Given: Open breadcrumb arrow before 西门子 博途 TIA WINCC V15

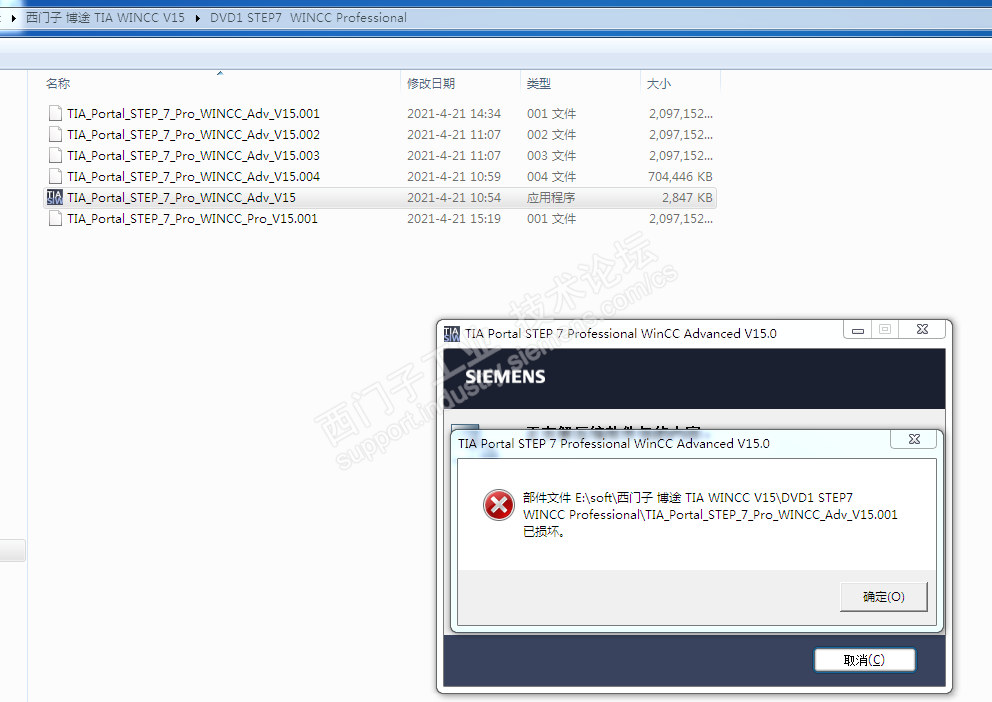Looking at the screenshot, I should tap(14, 18).
